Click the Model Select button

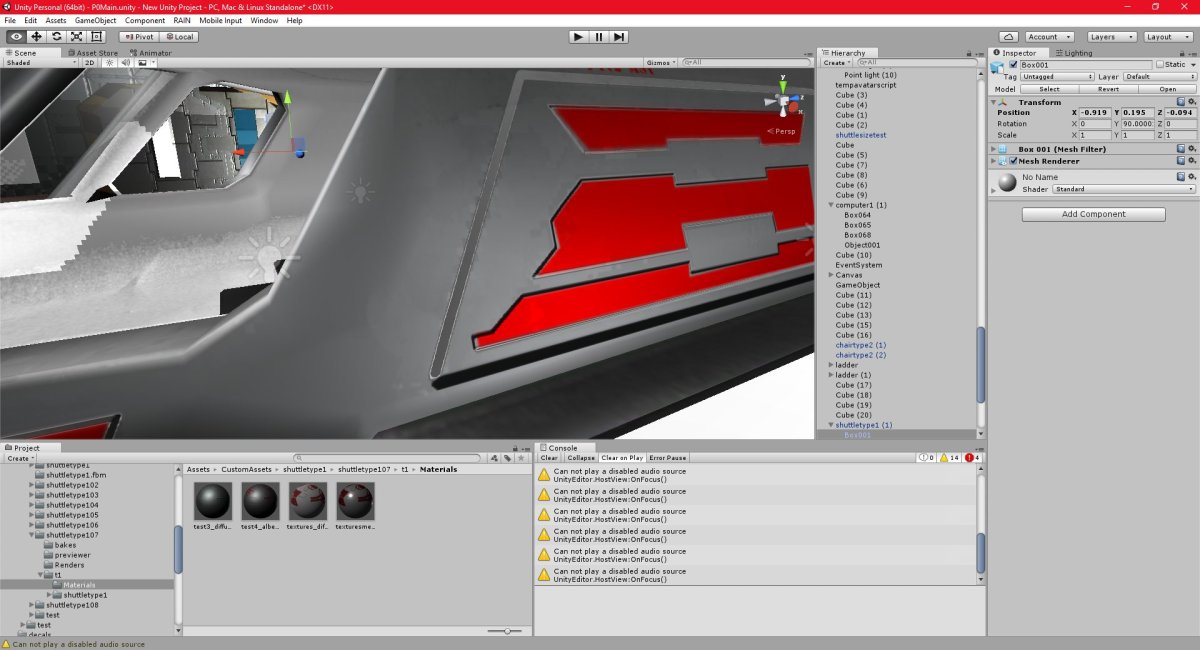pos(1048,89)
